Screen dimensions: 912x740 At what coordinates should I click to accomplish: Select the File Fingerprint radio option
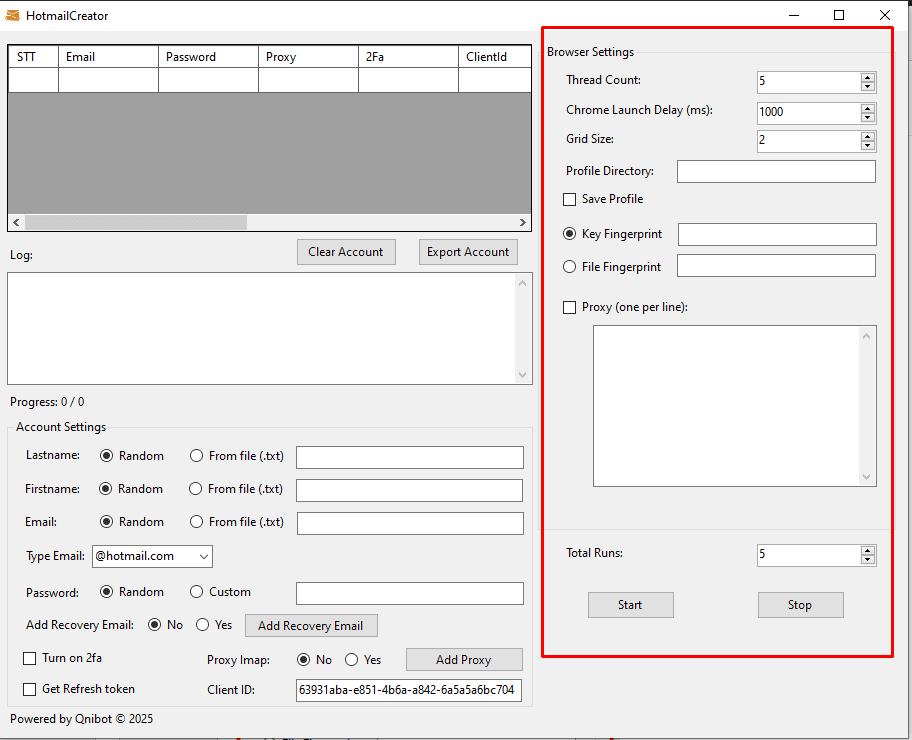[569, 267]
